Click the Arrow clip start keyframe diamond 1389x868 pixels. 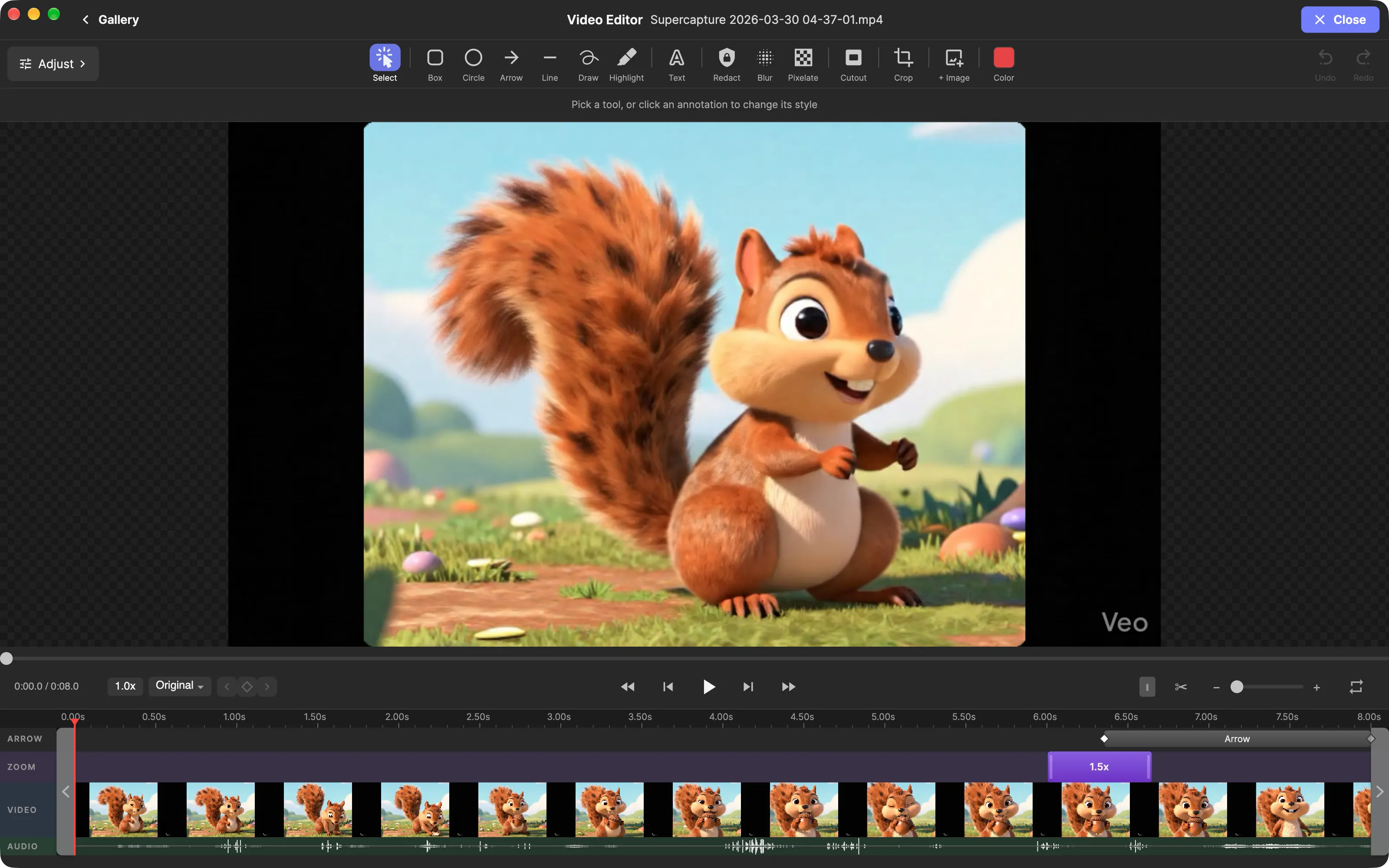pos(1104,739)
